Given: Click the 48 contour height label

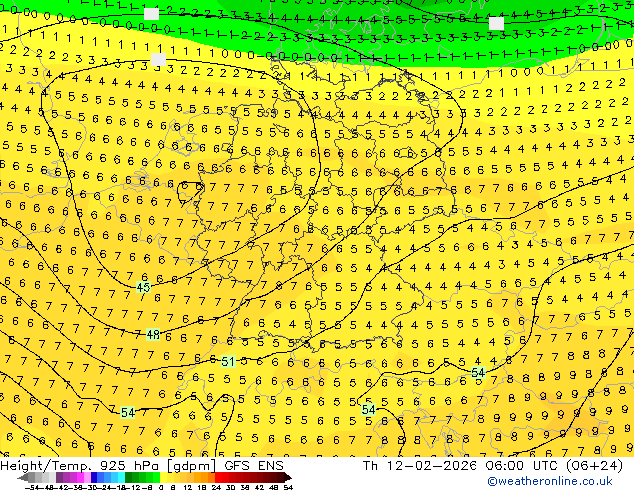Looking at the screenshot, I should 153,335.
